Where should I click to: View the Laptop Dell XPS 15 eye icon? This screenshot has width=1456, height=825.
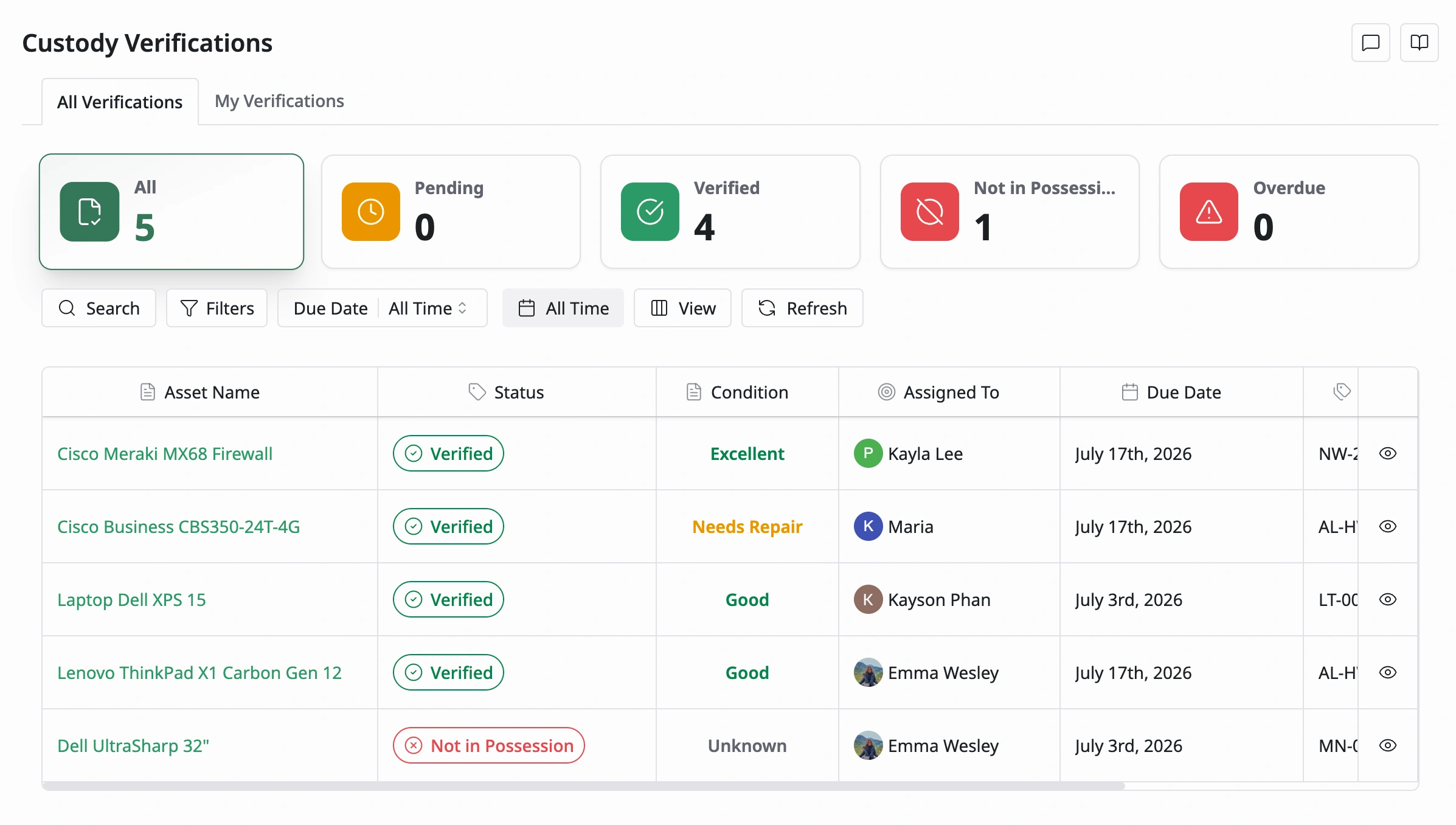pyautogui.click(x=1387, y=599)
